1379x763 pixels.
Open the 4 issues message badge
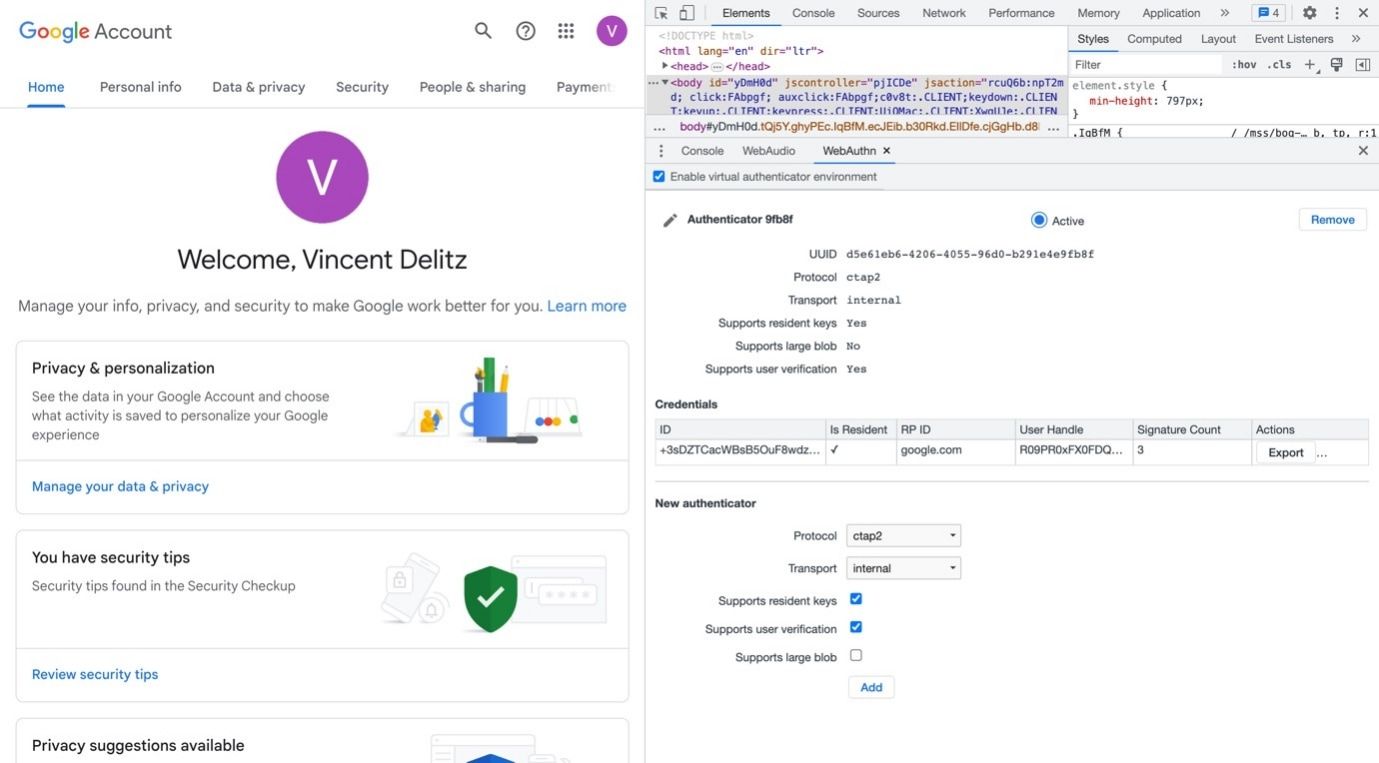coord(1269,13)
